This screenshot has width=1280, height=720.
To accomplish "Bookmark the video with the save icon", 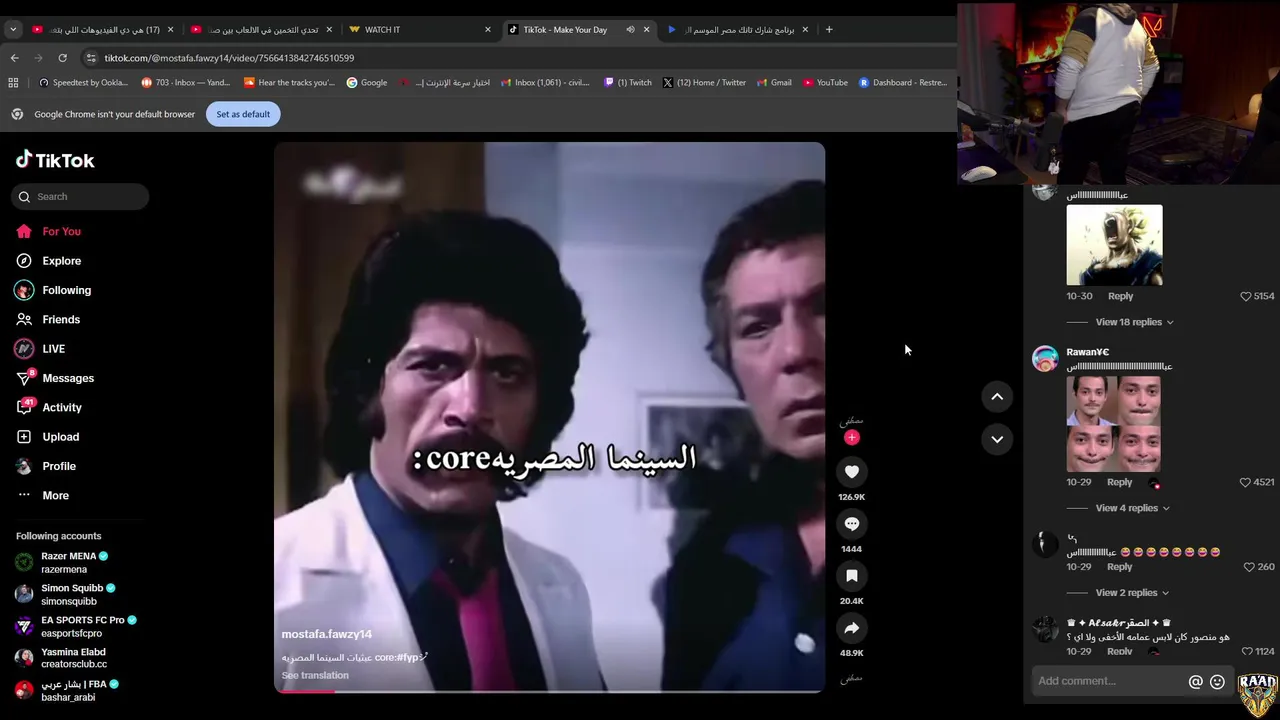I will [x=852, y=576].
